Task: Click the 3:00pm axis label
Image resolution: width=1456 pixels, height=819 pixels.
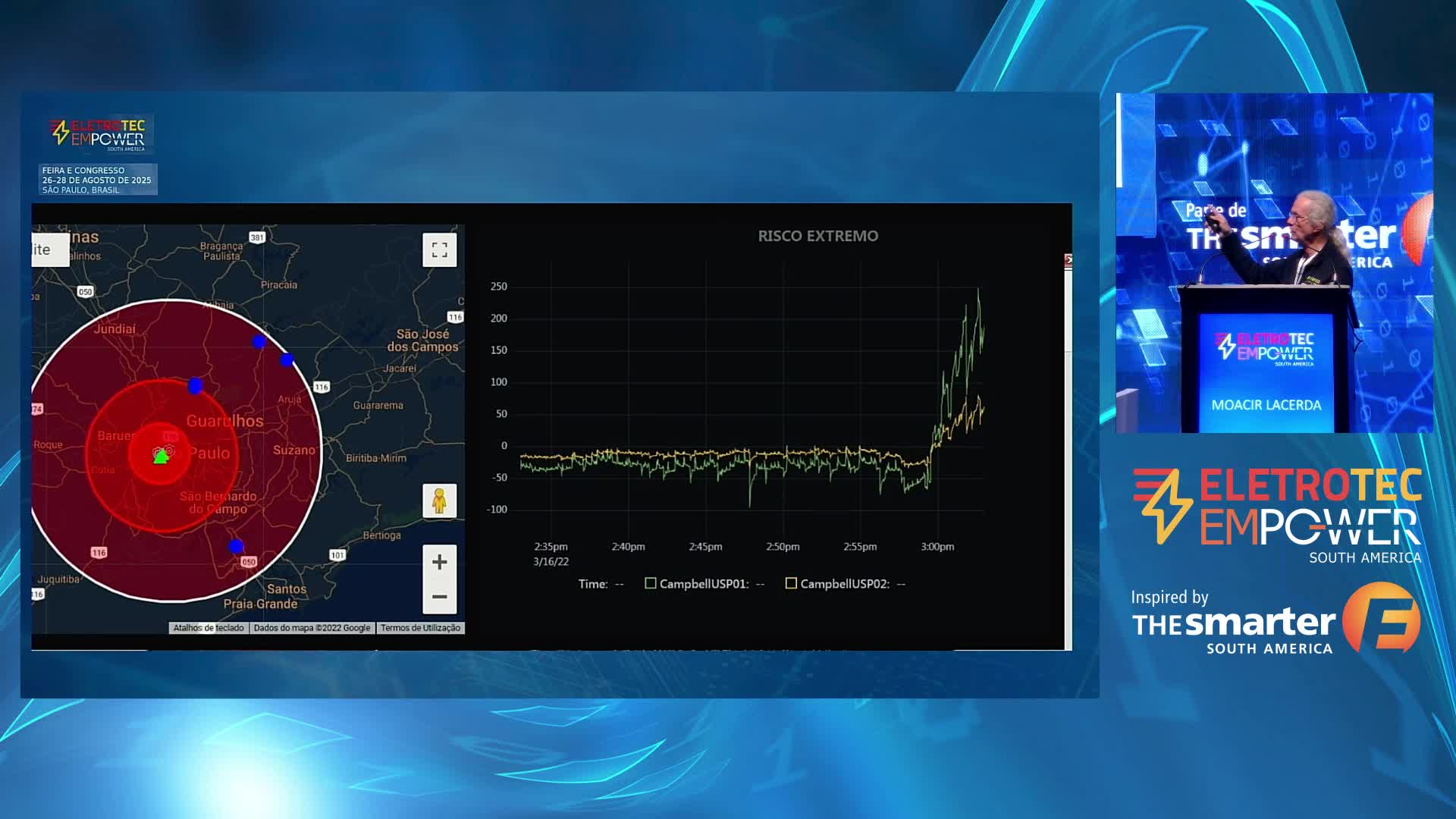Action: (x=937, y=546)
